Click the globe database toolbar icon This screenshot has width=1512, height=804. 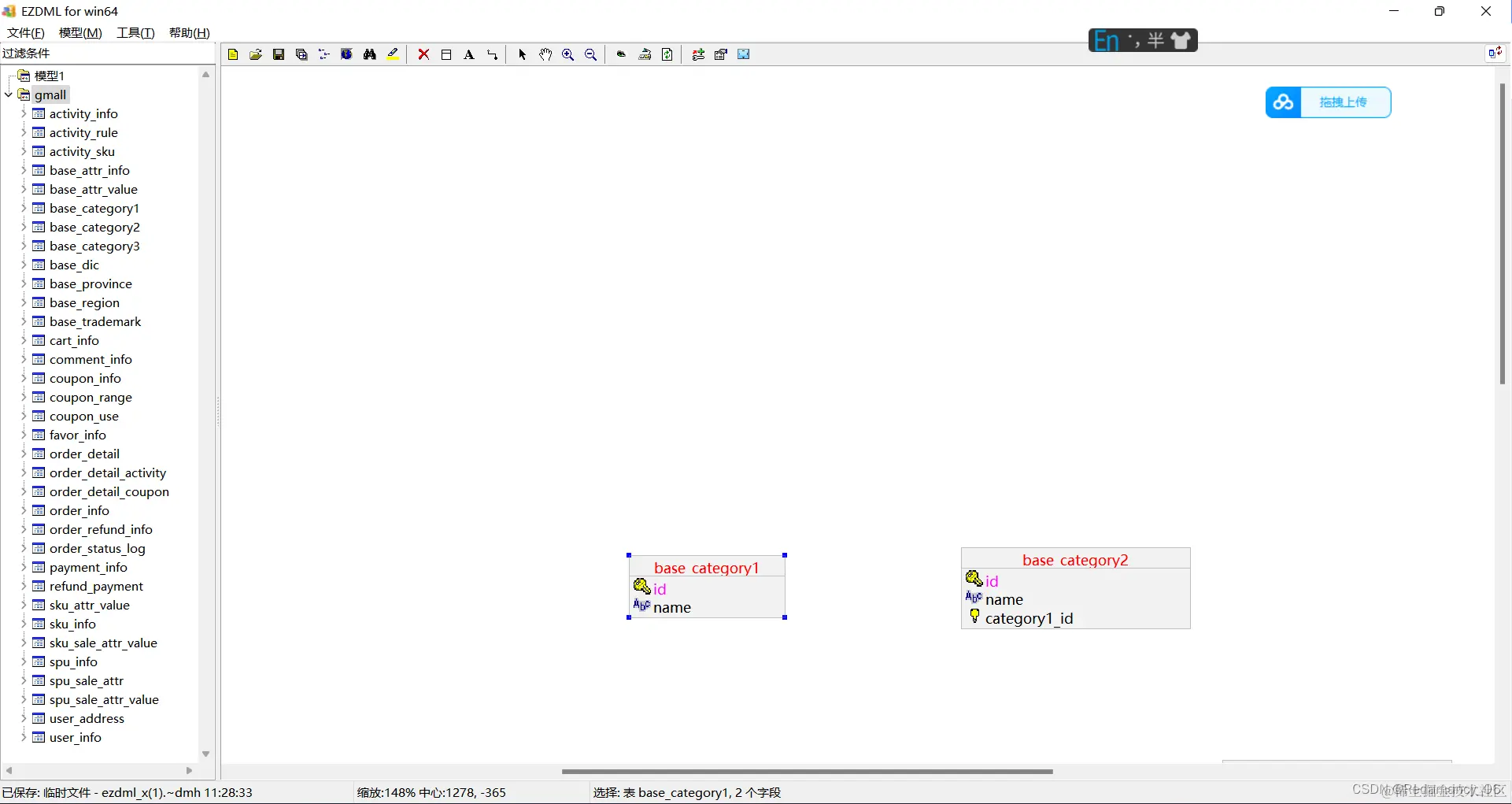(346, 54)
